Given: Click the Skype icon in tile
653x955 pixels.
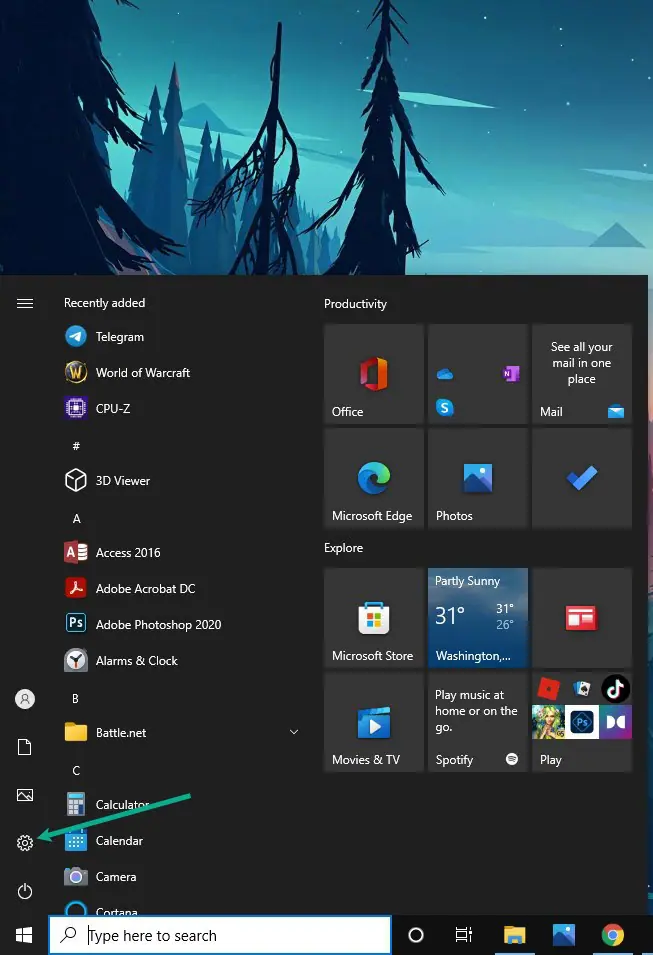Looking at the screenshot, I should pos(445,407).
